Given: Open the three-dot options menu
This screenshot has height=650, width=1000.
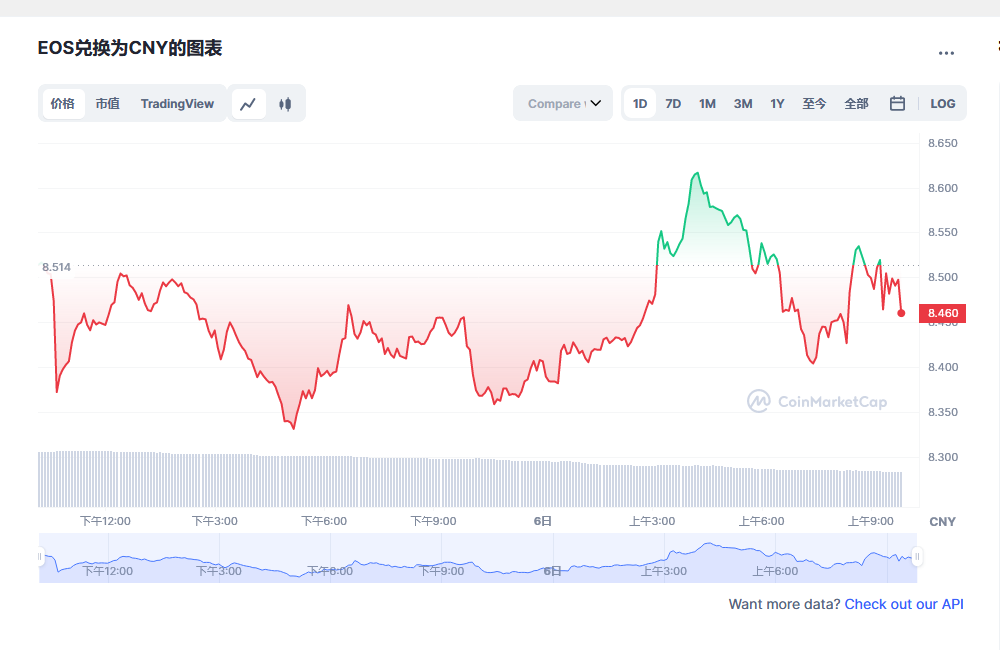Looking at the screenshot, I should pos(946,53).
